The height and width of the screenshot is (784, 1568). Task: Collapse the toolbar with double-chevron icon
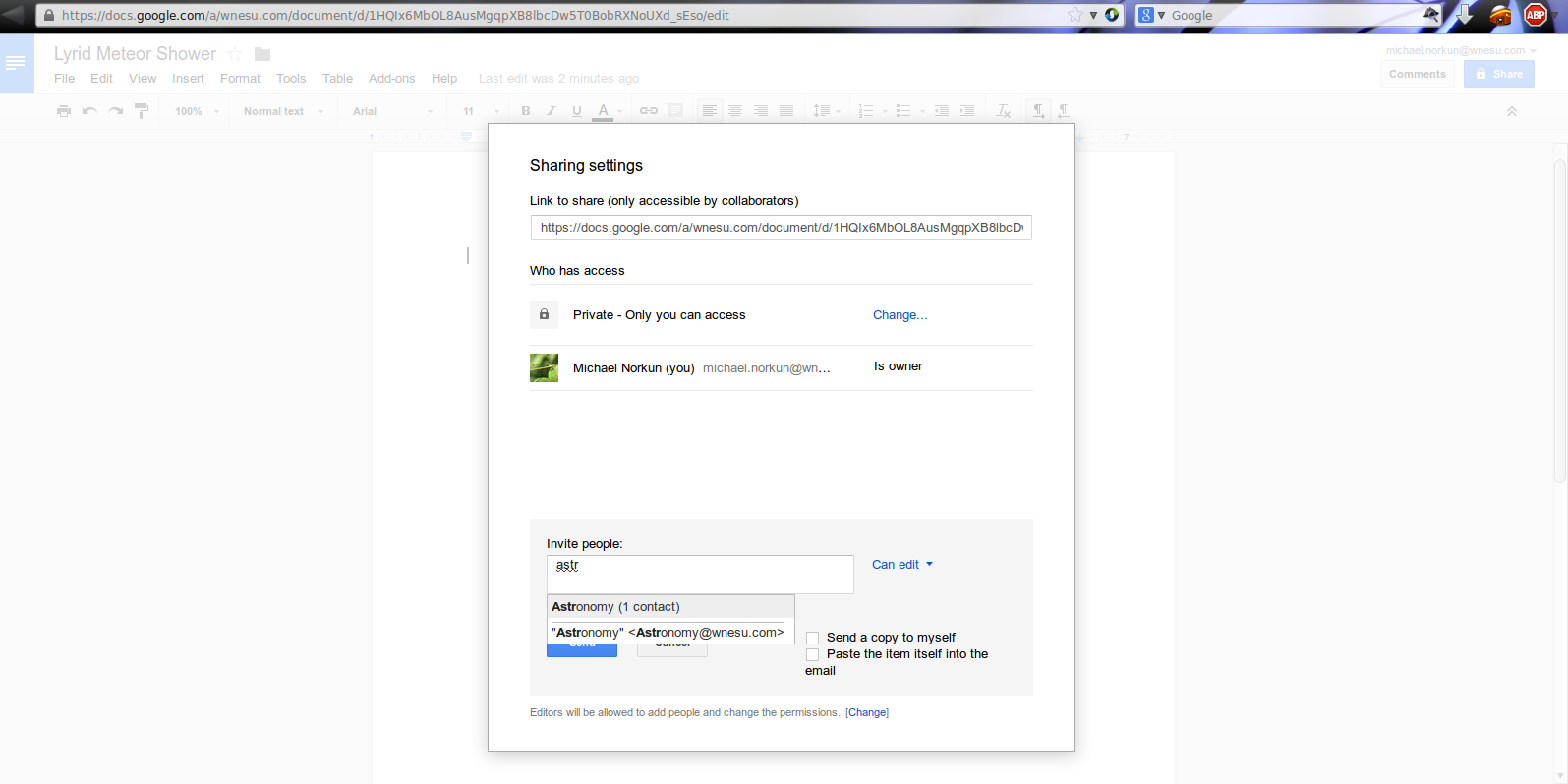pyautogui.click(x=1512, y=111)
